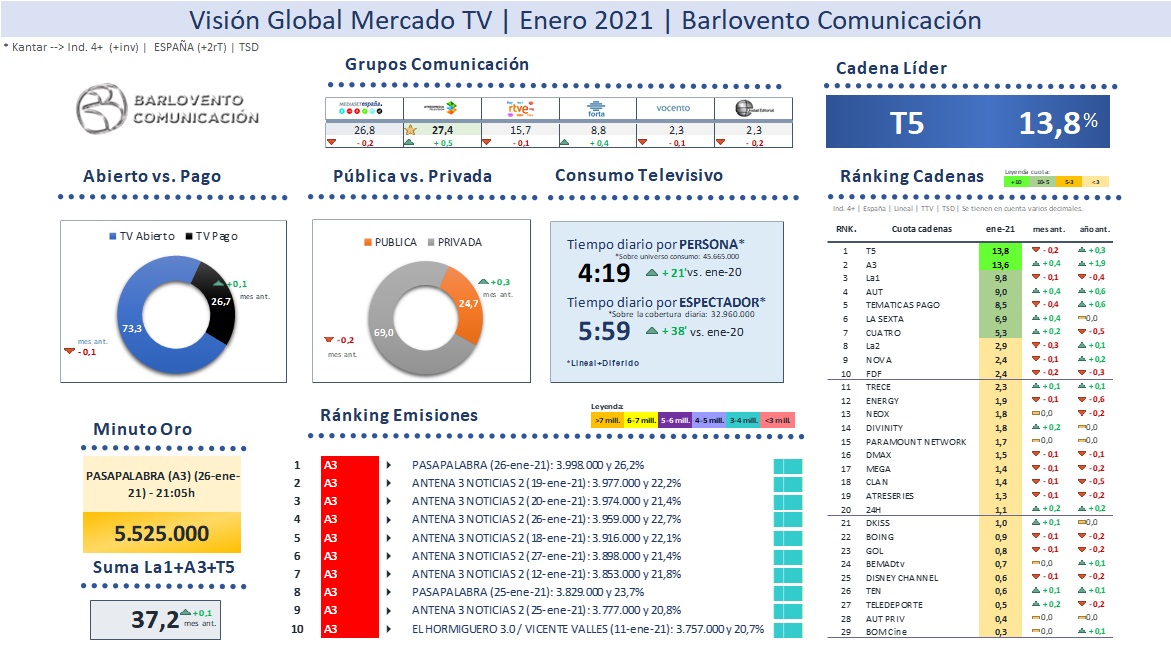Click the <3 mill. legend swatch
The height and width of the screenshot is (653, 1171).
[x=777, y=421]
